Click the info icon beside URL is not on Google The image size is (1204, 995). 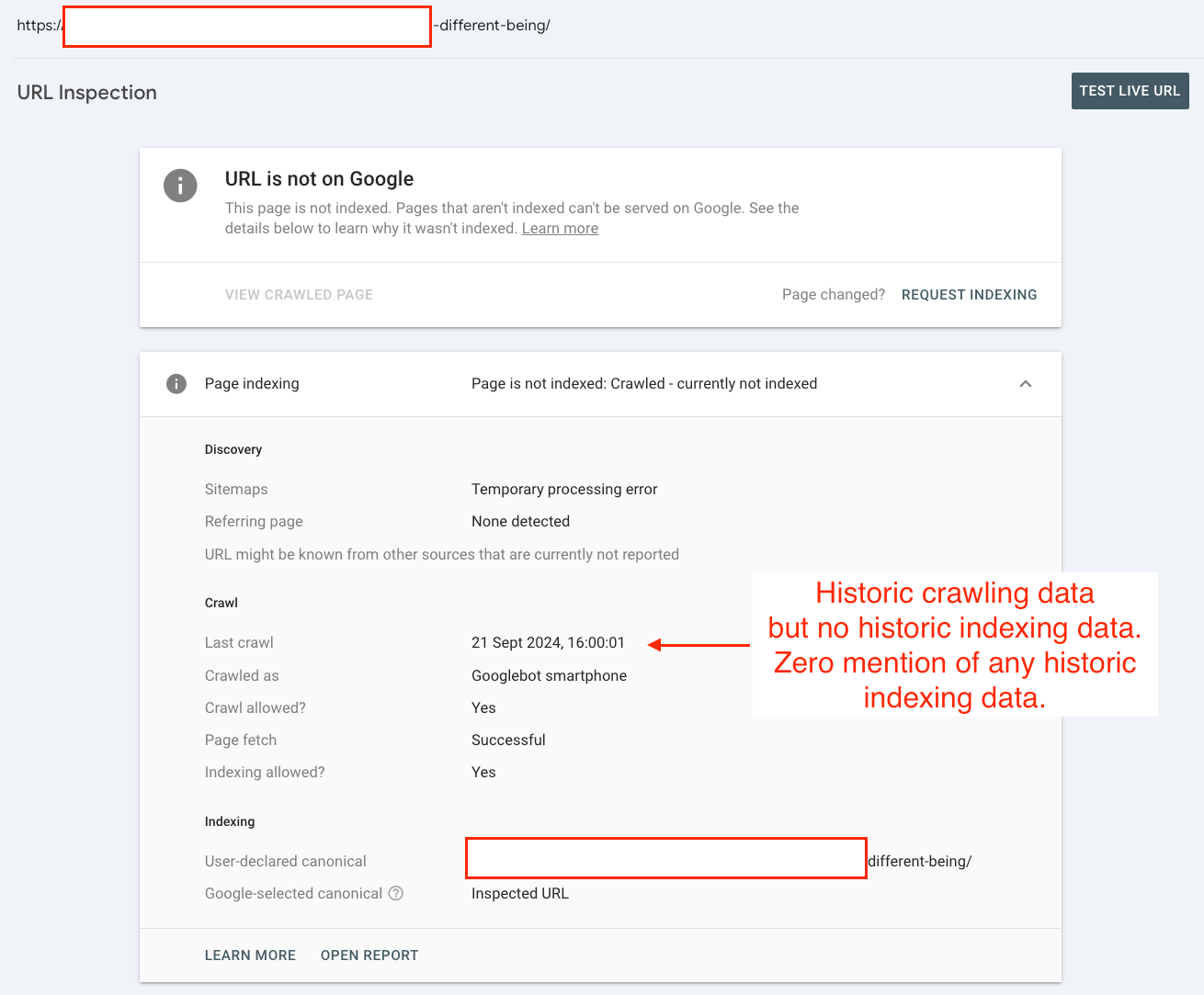180,186
